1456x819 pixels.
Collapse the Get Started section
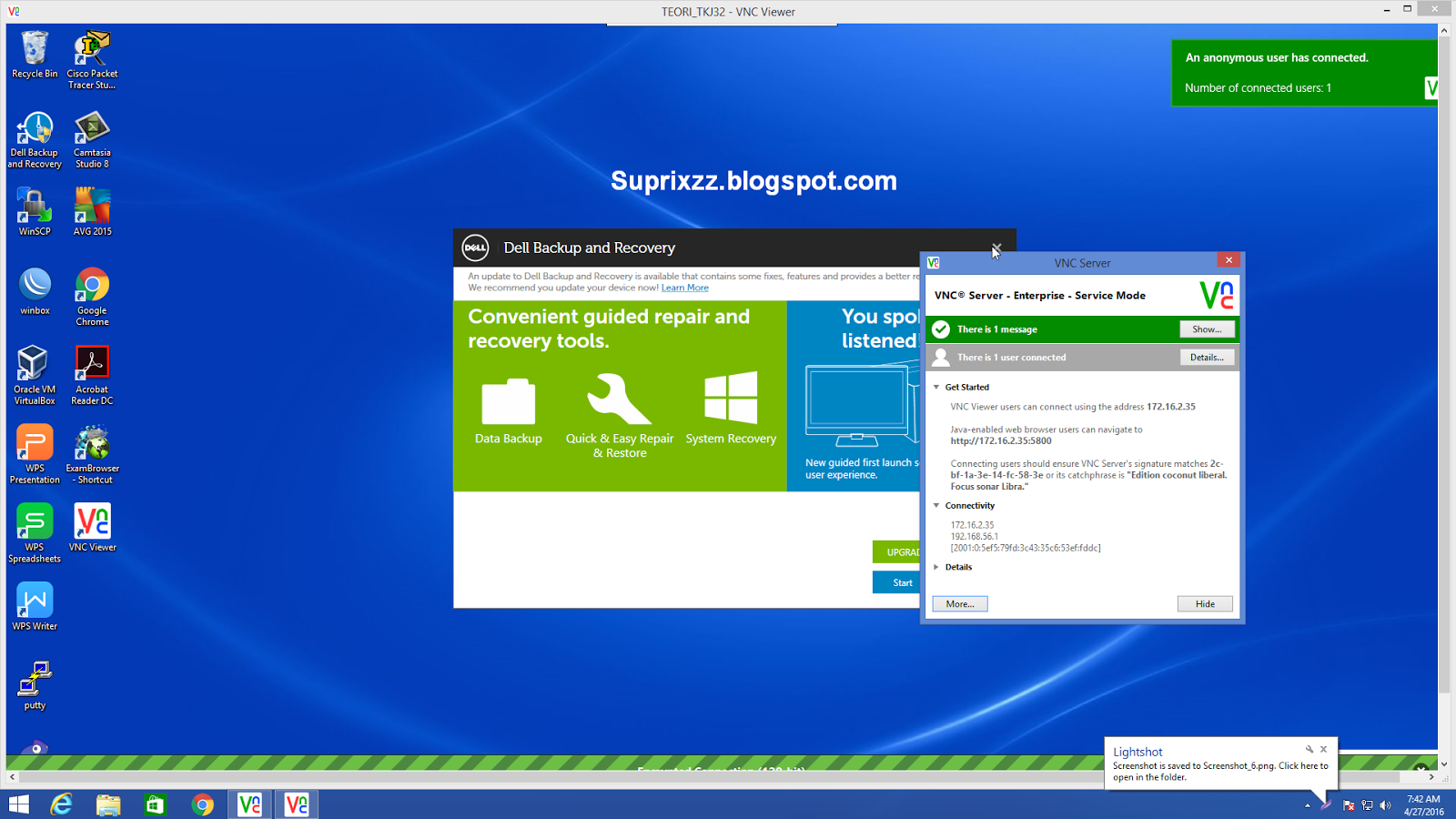936,388
